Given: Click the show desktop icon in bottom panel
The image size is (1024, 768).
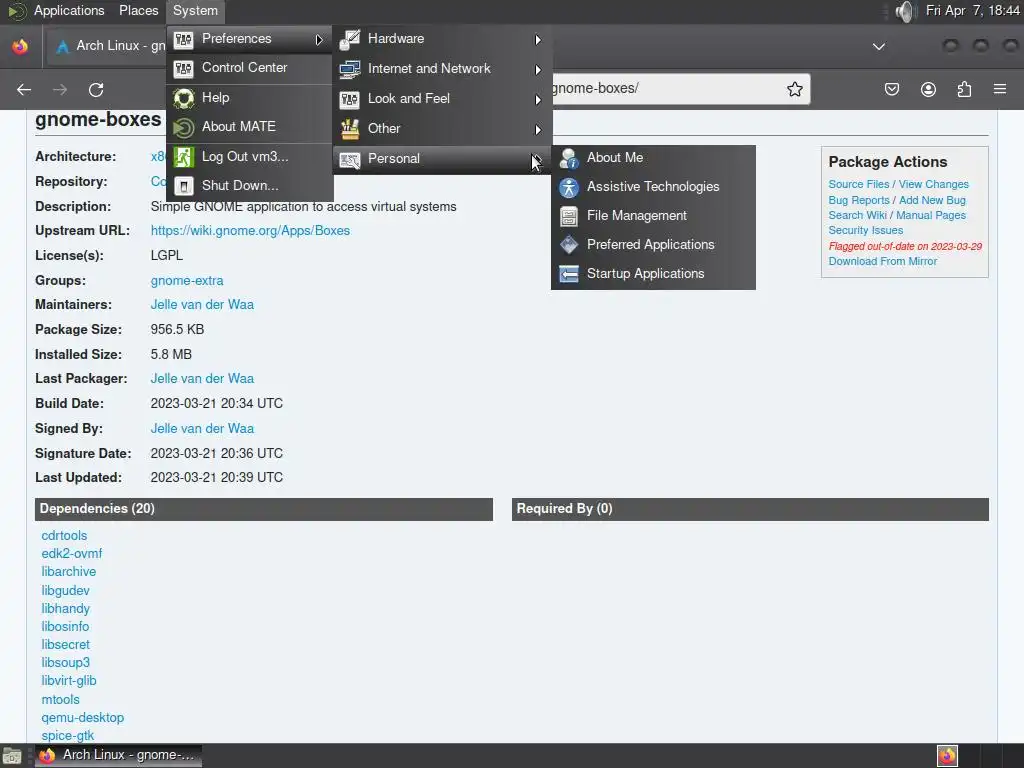Looking at the screenshot, I should 12,756.
